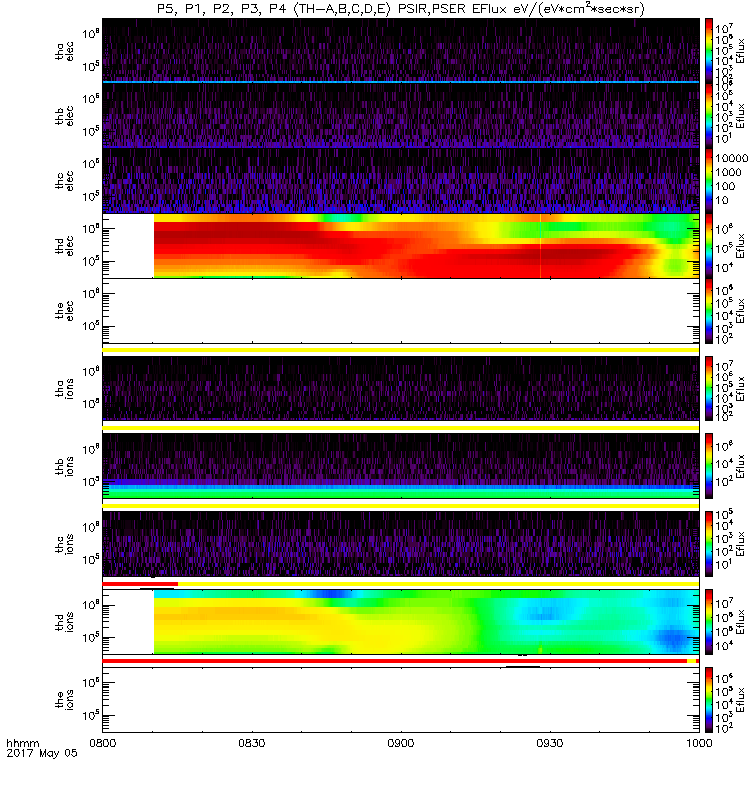Select the 'the ions' axis label
Viewport: 750px width, 800px height.
click(64, 699)
